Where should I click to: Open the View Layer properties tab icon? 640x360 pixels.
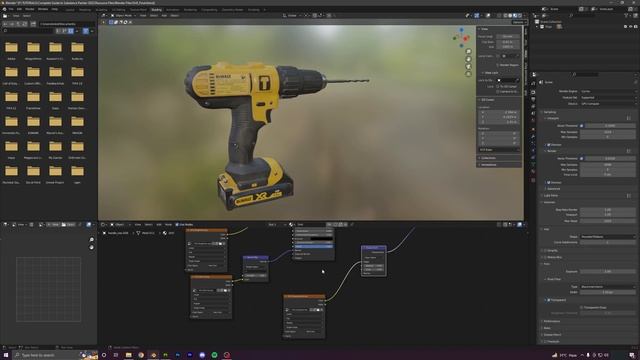533,106
